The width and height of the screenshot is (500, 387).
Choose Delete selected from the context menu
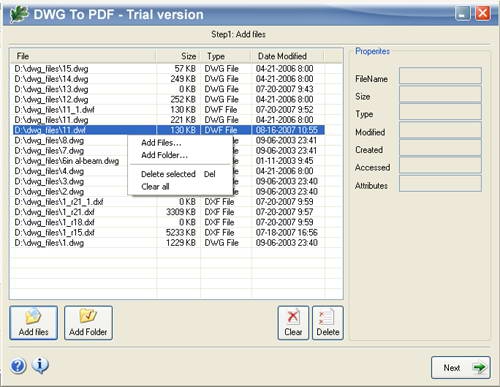pos(168,174)
